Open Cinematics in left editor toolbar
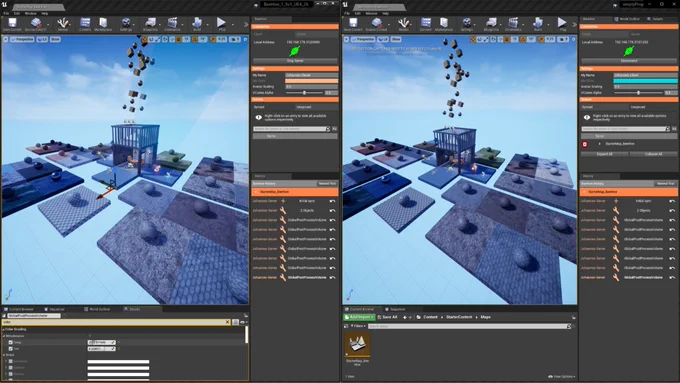The width and height of the screenshot is (680, 383). point(172,24)
